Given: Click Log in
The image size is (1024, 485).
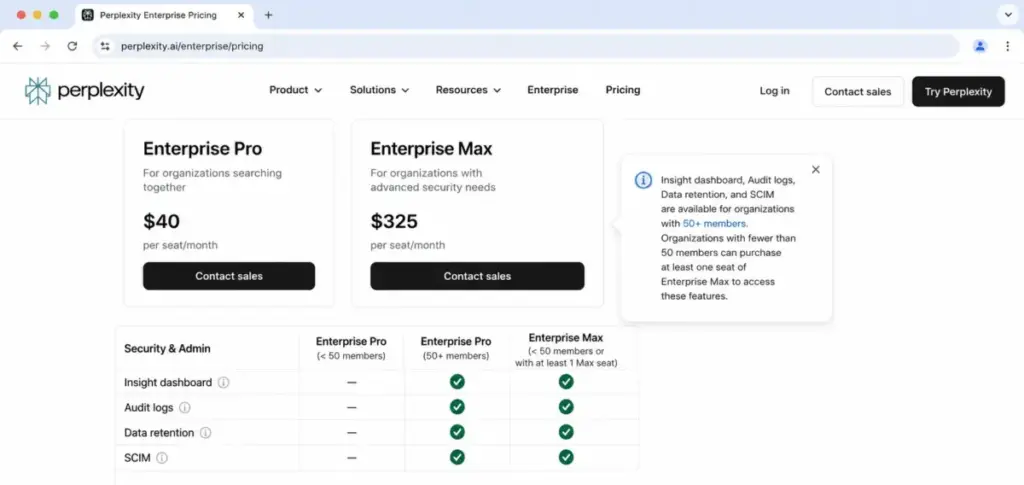Looking at the screenshot, I should click(x=775, y=91).
